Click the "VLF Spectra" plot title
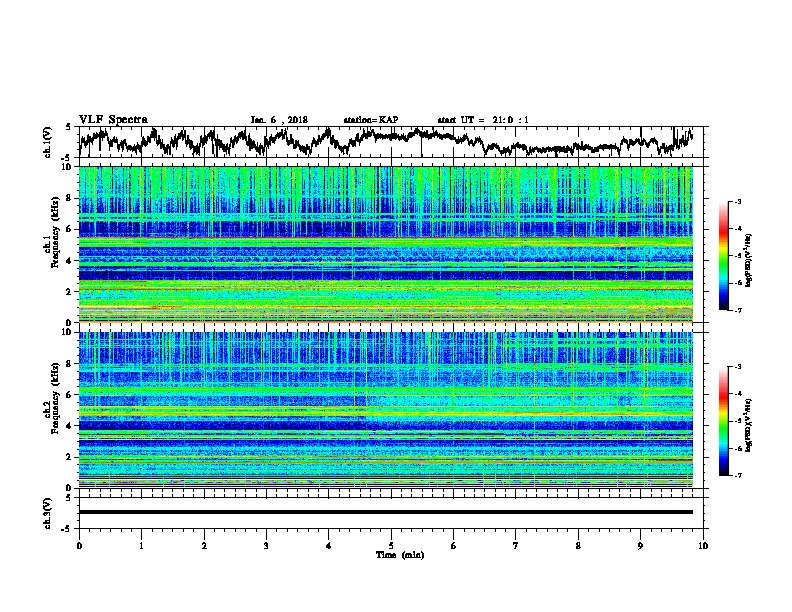The height and width of the screenshot is (612, 792). 113,120
